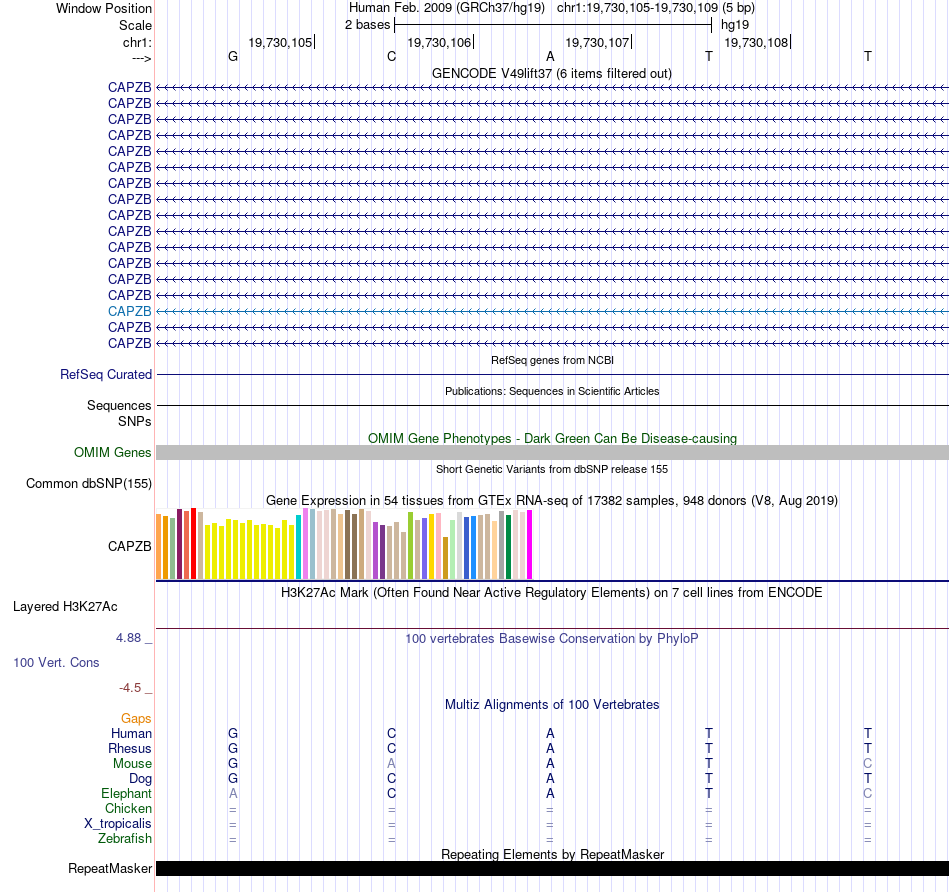Click the Sequences track label

(x=119, y=405)
